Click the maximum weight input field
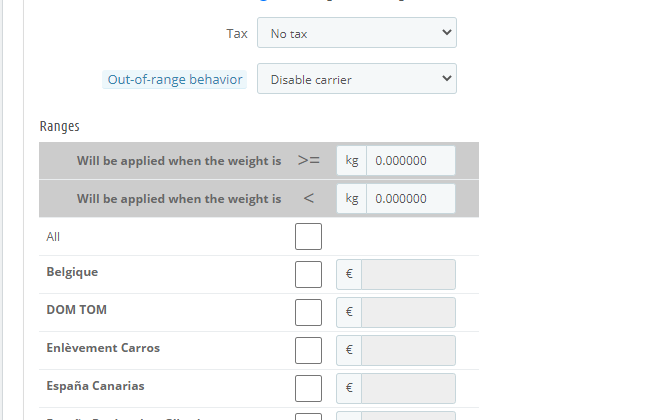The width and height of the screenshot is (654, 420). pyautogui.click(x=410, y=199)
